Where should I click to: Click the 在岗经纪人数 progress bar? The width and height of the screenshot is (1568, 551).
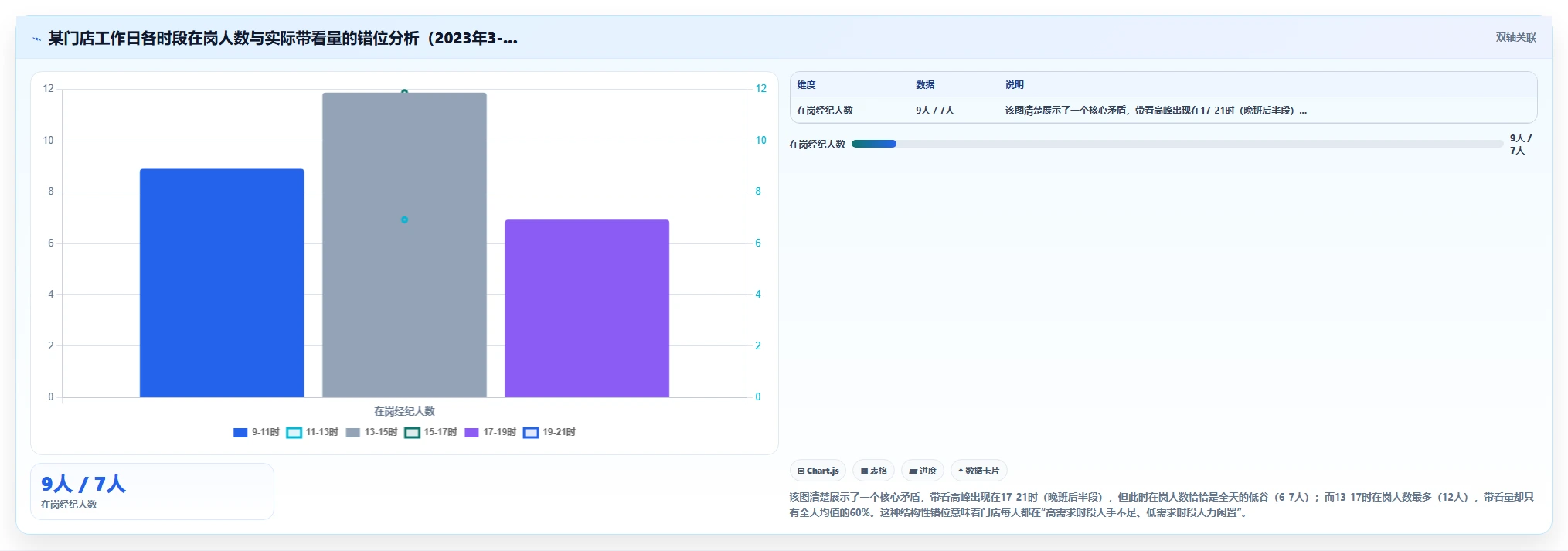coord(1177,144)
